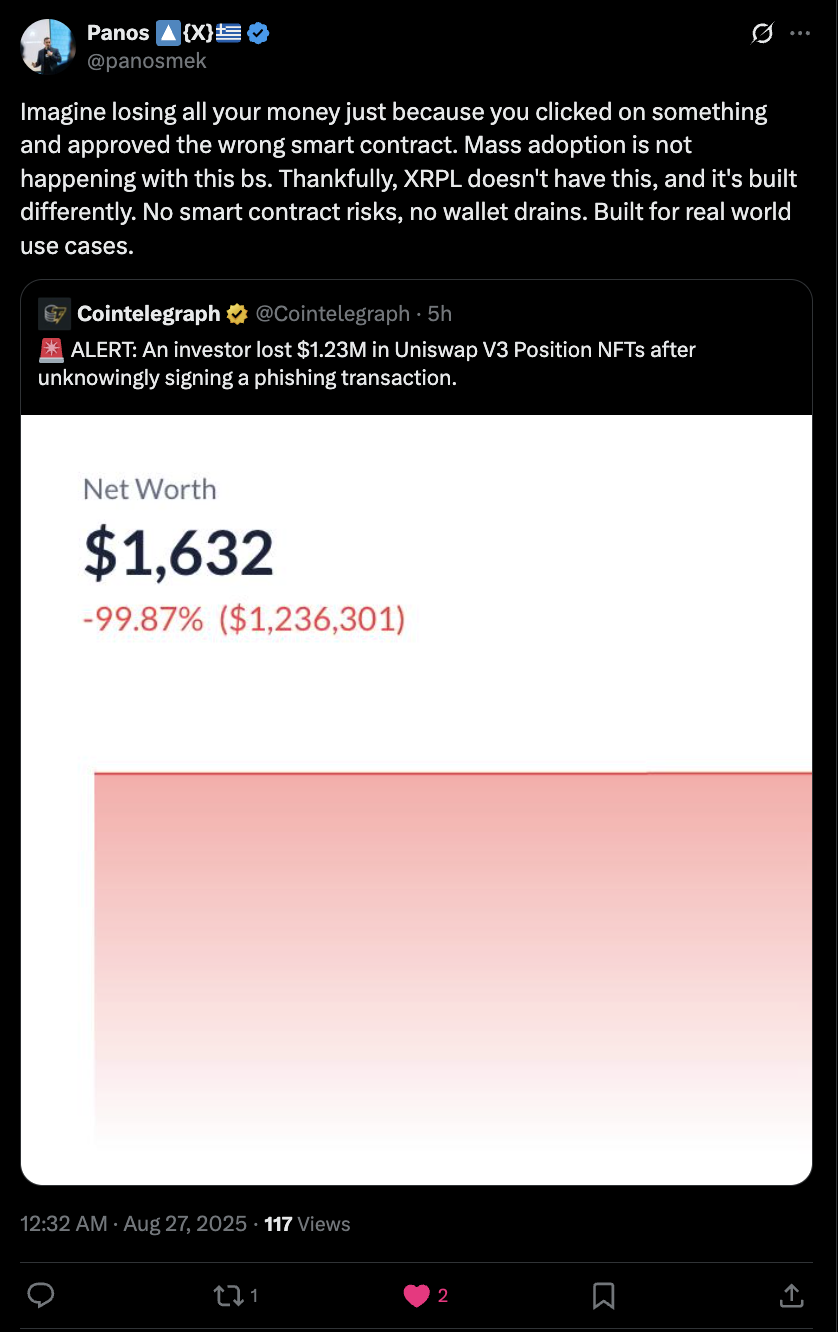Image resolution: width=838 pixels, height=1332 pixels.
Task: Toggle the bookmark icon
Action: coord(603,1296)
